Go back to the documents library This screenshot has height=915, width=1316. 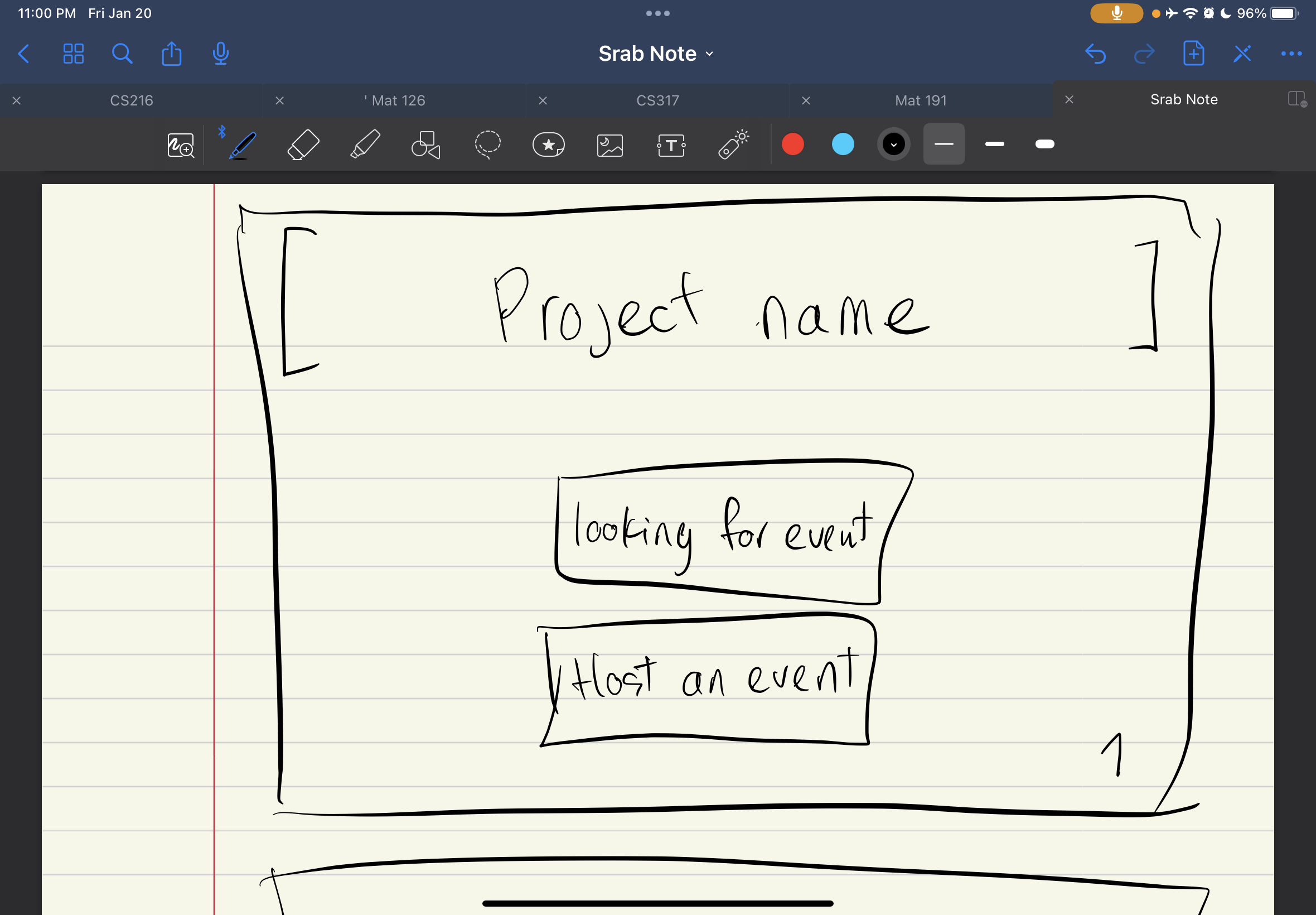[24, 54]
